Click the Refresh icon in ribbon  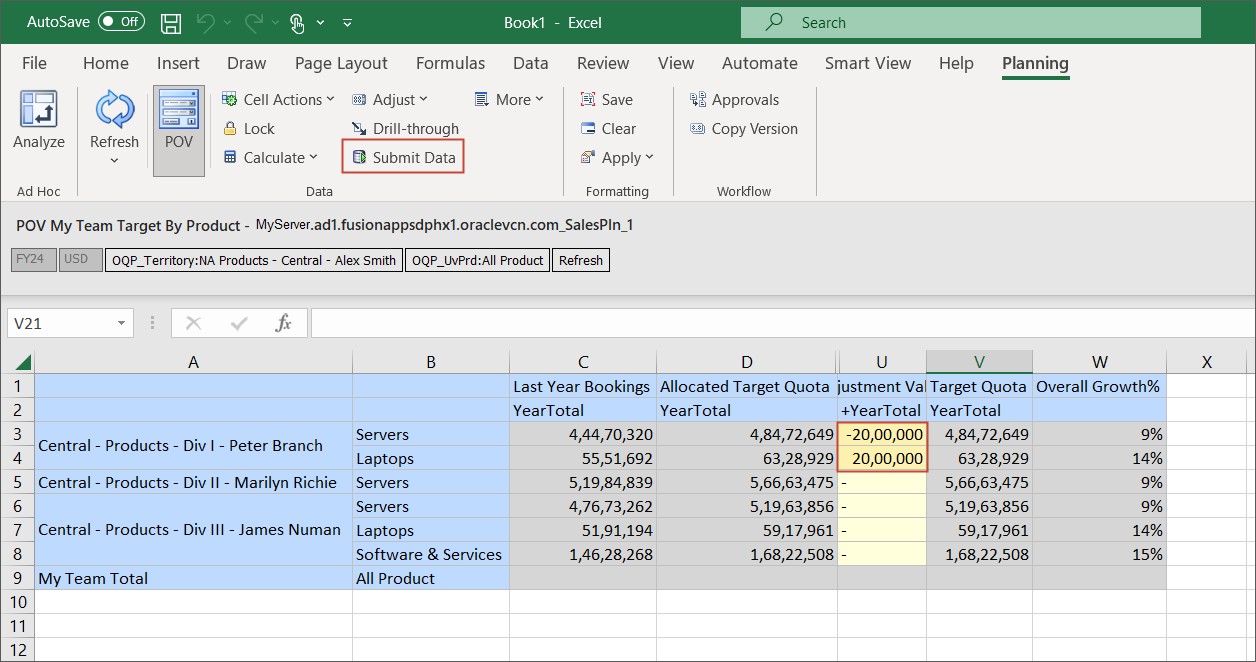click(114, 110)
